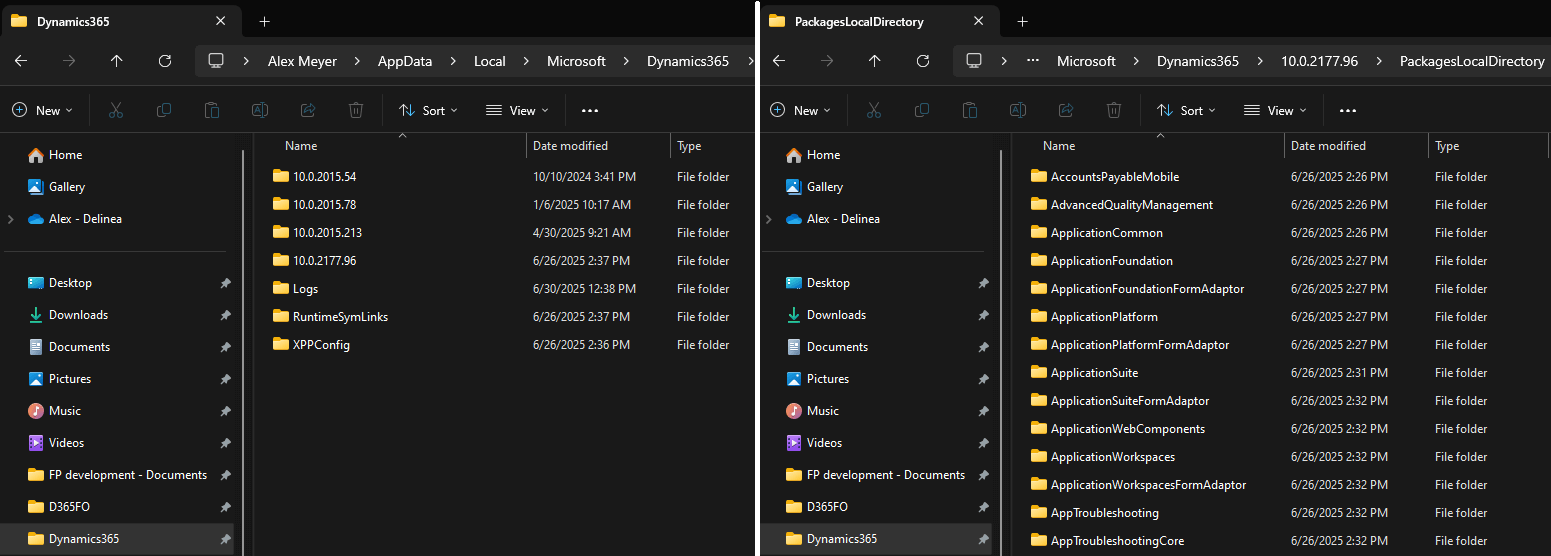Click the PC monitor icon in left address bar

[x=216, y=61]
